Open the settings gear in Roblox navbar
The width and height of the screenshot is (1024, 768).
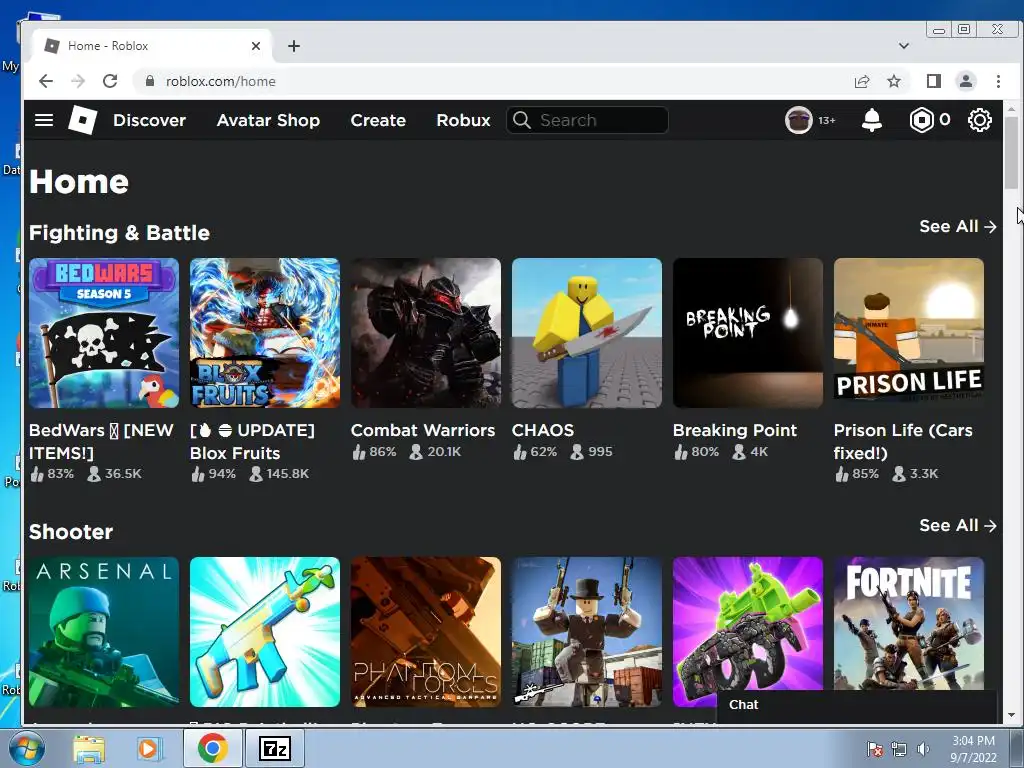point(980,120)
